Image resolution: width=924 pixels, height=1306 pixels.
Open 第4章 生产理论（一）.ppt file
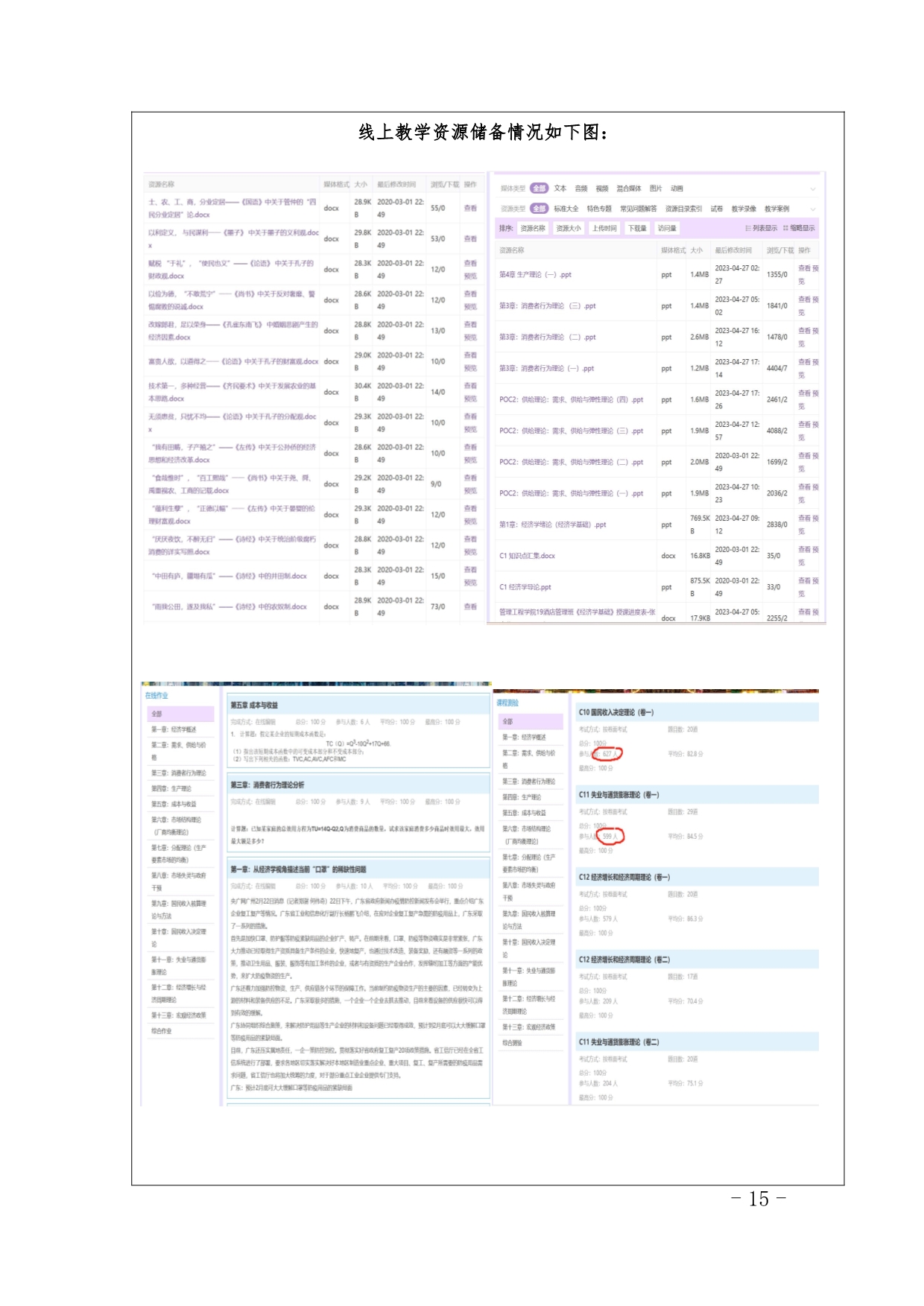click(x=535, y=275)
